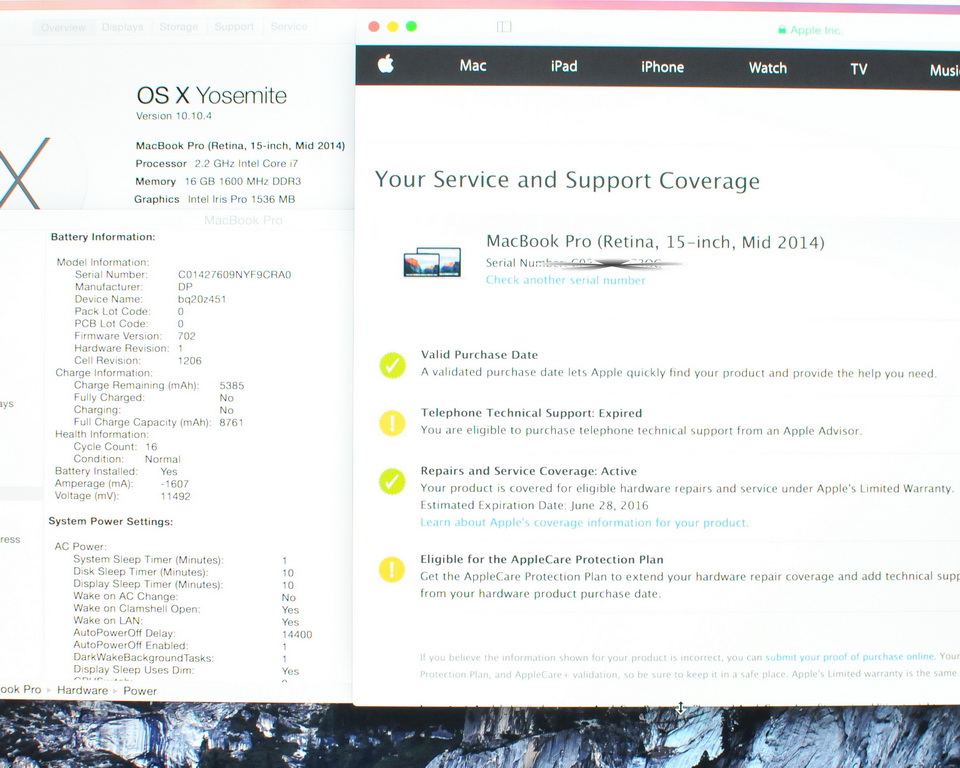Open the Watch section in Apple navigation
The width and height of the screenshot is (960, 768).
coord(768,68)
